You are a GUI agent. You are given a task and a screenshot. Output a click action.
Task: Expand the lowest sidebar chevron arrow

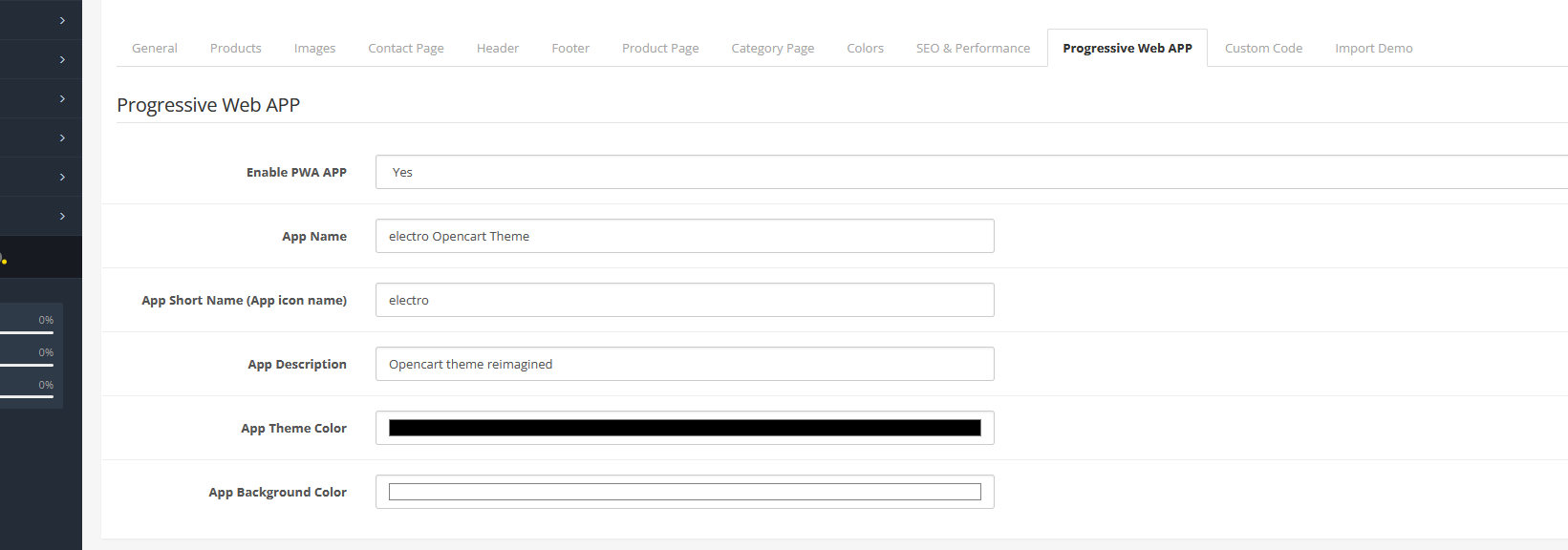click(62, 216)
